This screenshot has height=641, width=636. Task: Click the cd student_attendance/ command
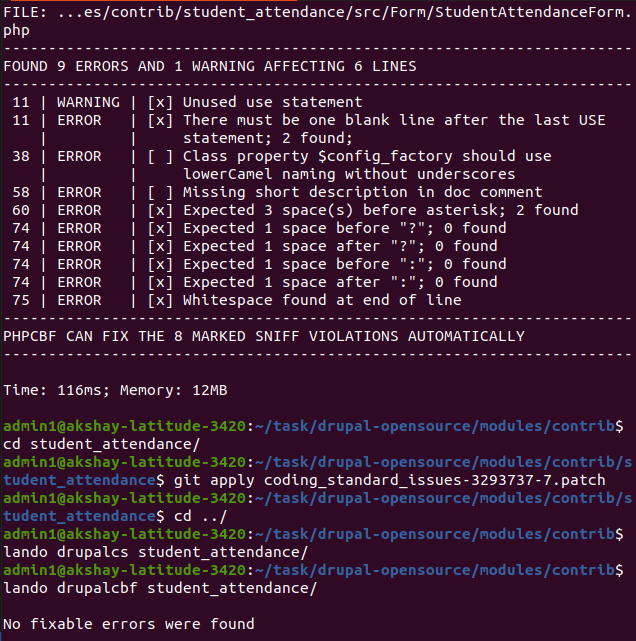pyautogui.click(x=101, y=444)
